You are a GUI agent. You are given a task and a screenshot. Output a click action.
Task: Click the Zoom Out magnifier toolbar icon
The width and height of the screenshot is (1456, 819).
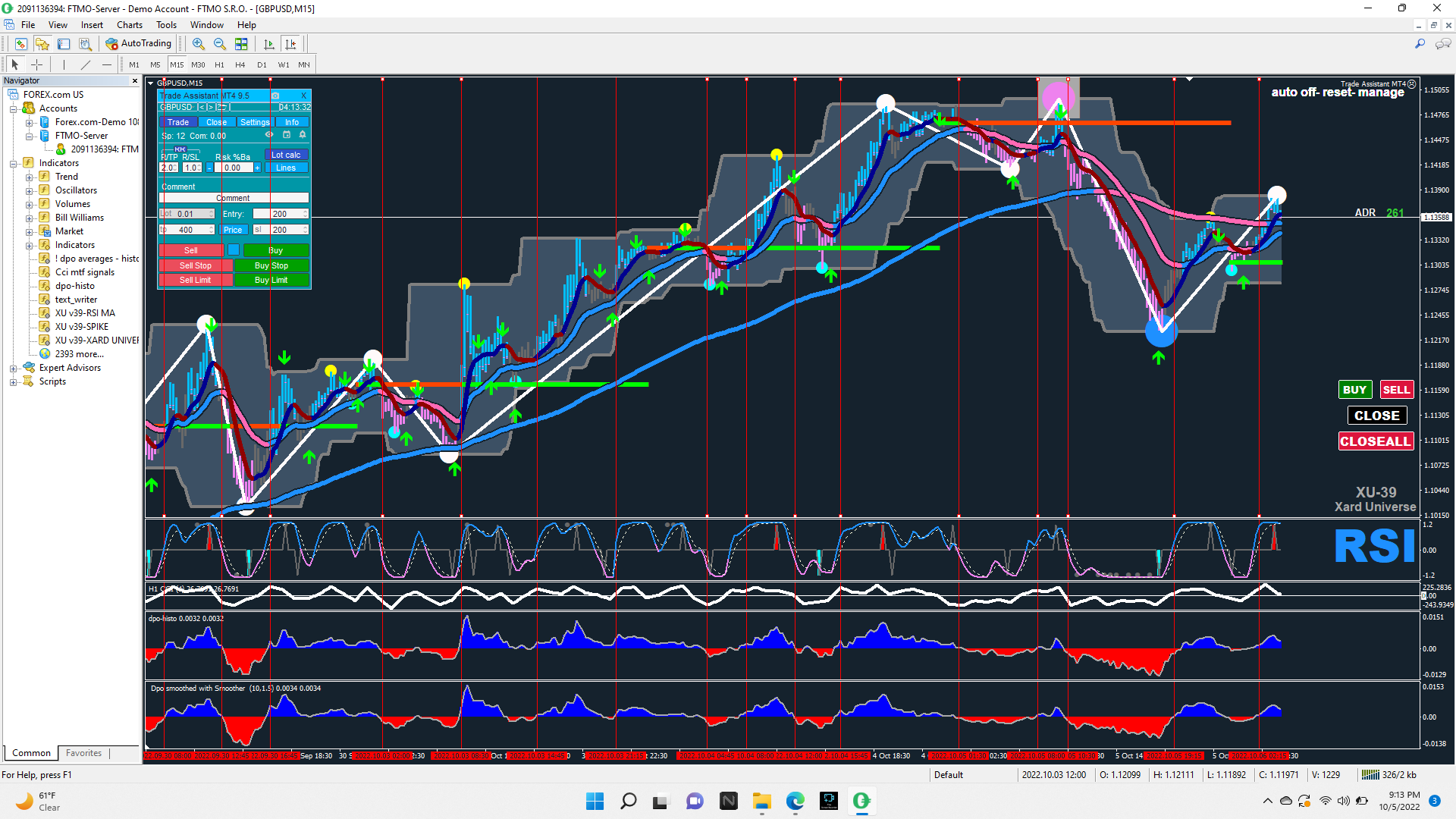coord(220,44)
